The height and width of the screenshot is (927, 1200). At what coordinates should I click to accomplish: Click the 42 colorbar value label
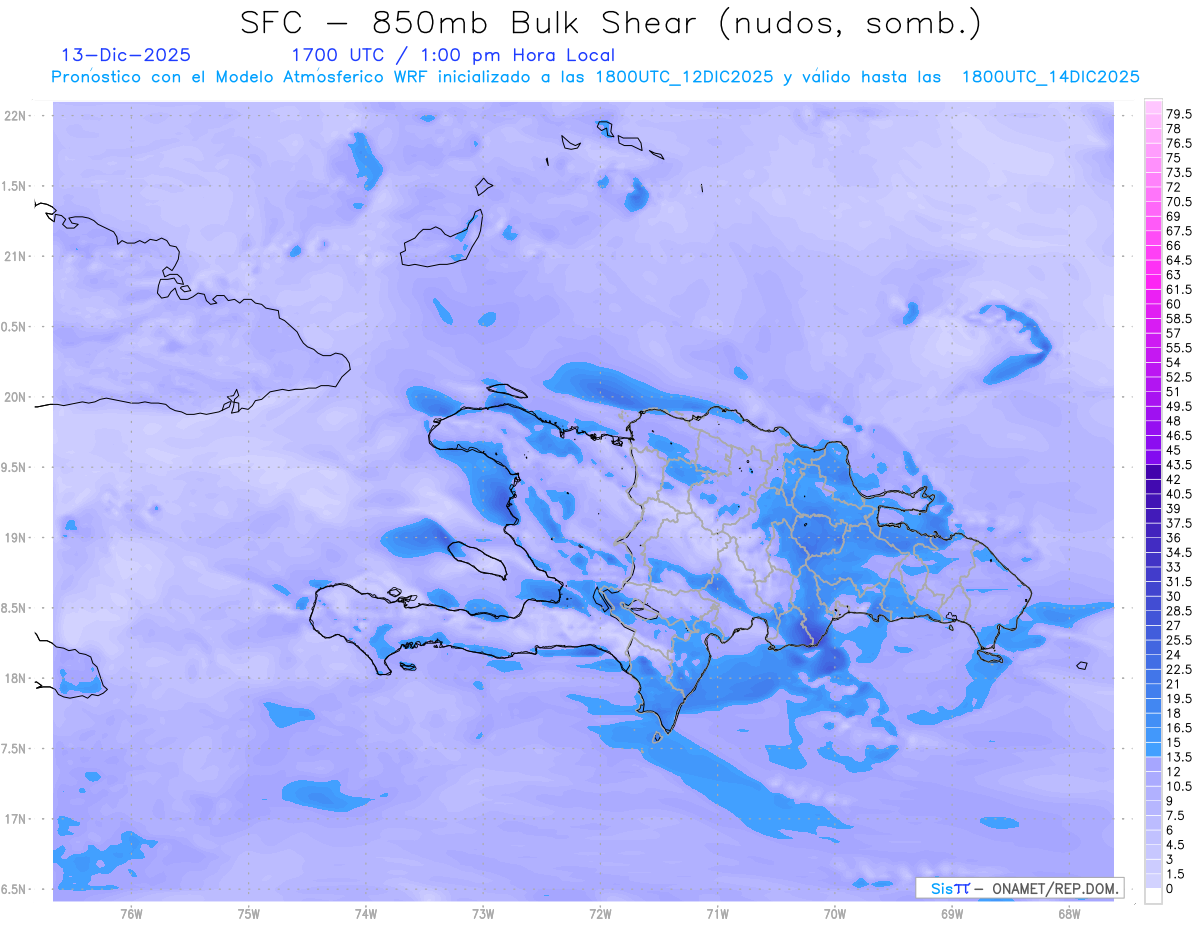tap(1173, 479)
